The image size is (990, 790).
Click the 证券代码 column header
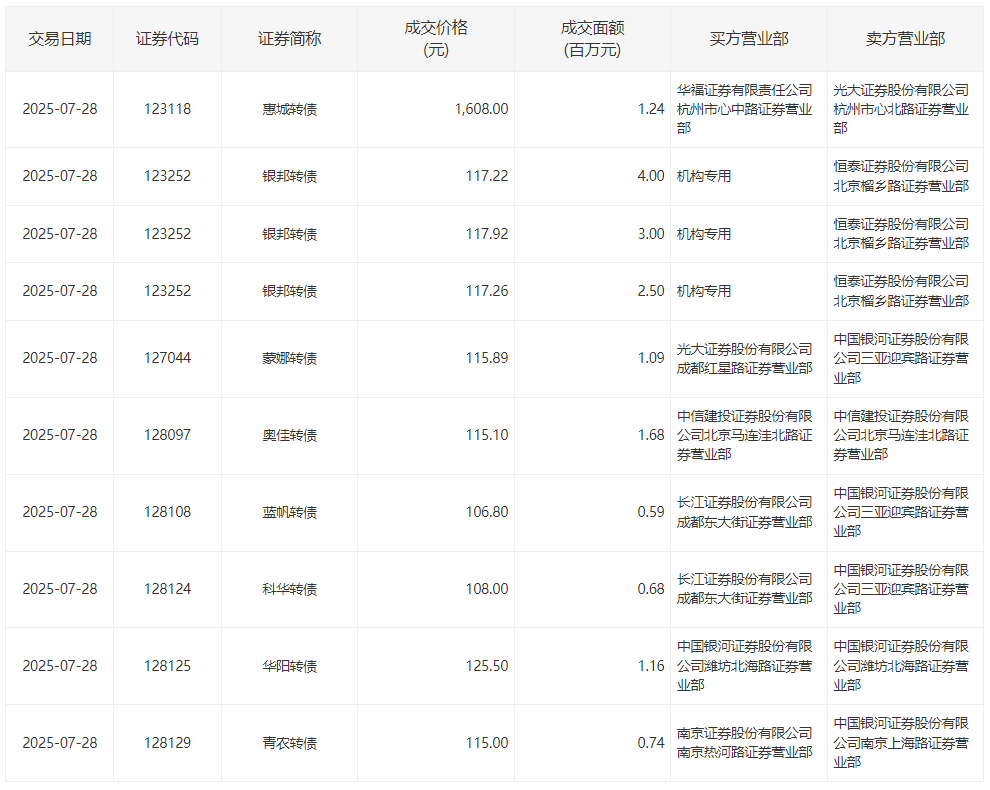pyautogui.click(x=167, y=39)
